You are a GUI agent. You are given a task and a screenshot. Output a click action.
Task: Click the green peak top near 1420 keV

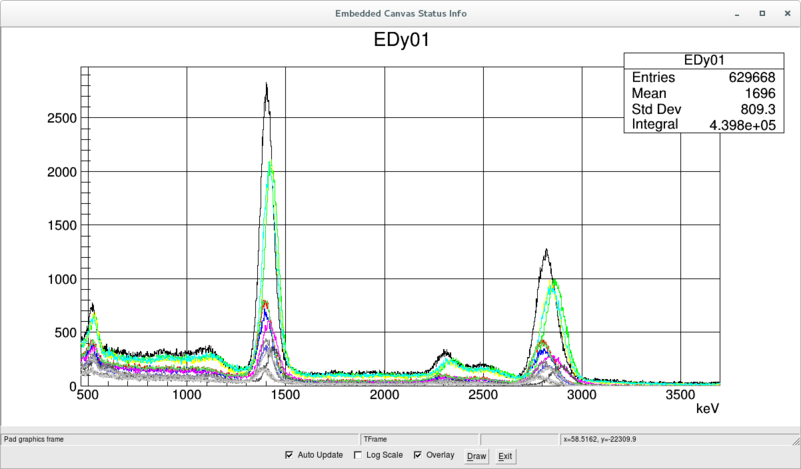270,162
